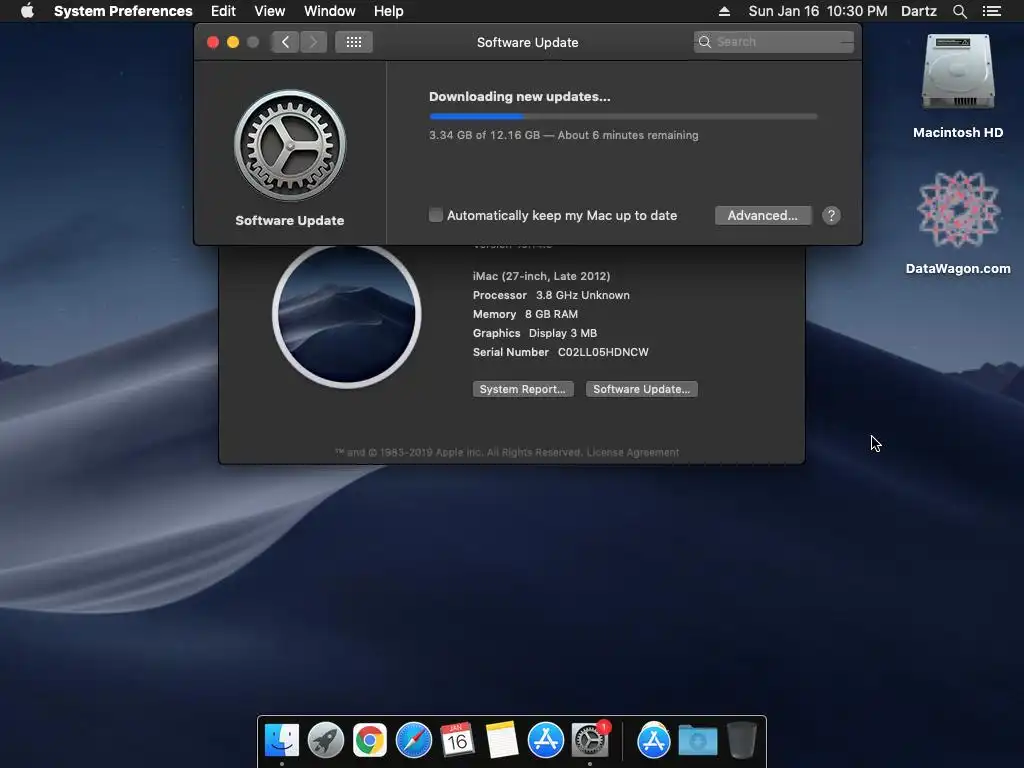Show all preferences grid button
1024x768 pixels.
click(x=353, y=42)
